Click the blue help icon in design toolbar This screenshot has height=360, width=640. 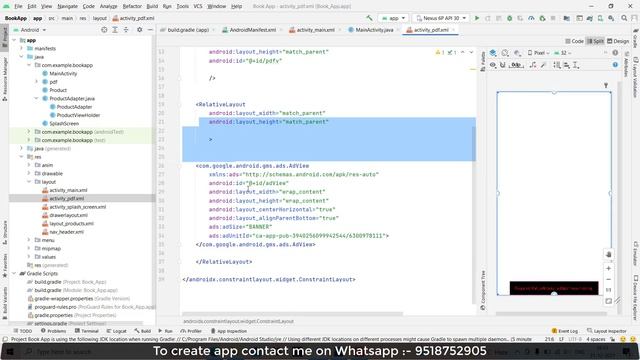(x=615, y=65)
